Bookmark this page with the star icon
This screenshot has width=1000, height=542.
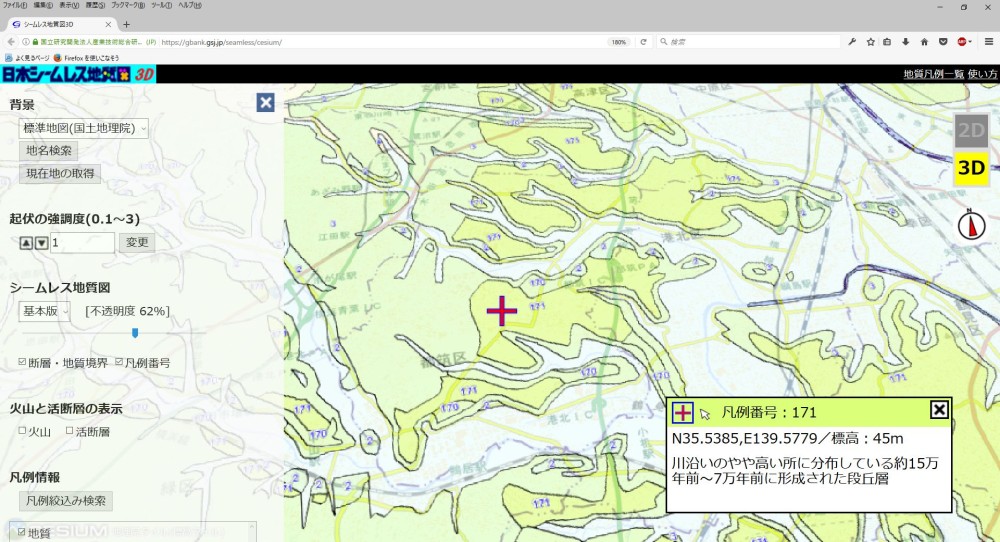pos(870,42)
